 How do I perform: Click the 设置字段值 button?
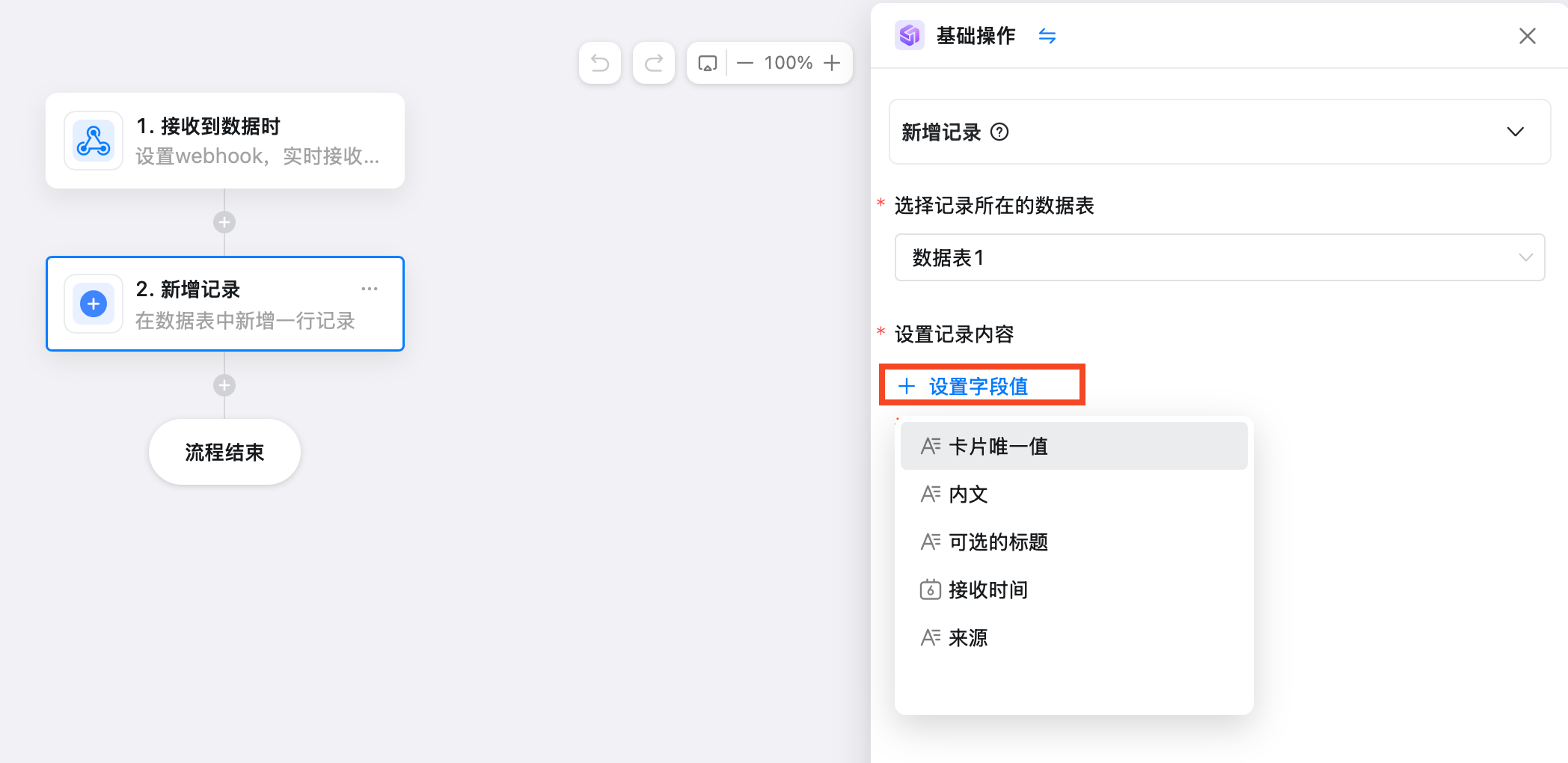[x=981, y=385]
